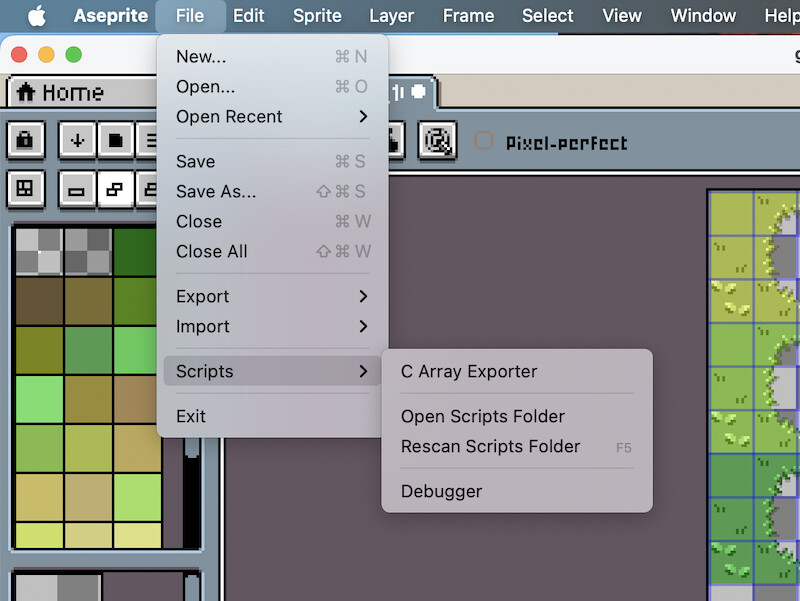Select the highlighted overlapping-squares tileset mode icon

115,188
